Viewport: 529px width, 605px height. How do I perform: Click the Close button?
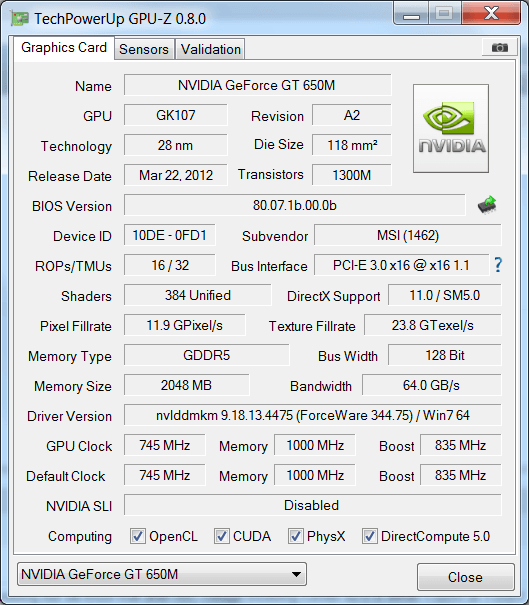(x=466, y=577)
